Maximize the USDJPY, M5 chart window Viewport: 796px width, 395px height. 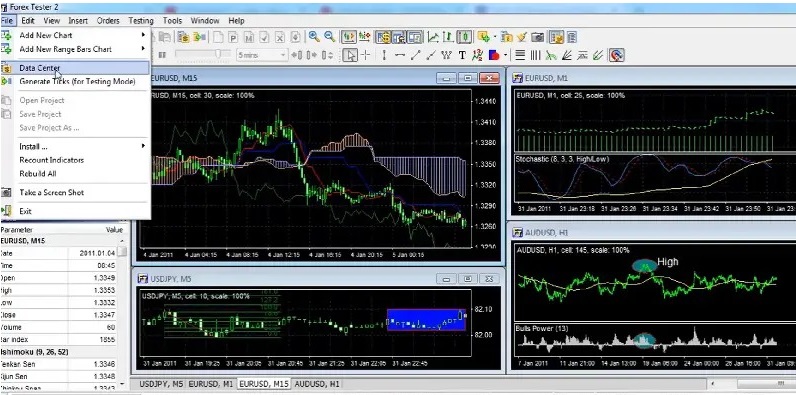(468, 279)
